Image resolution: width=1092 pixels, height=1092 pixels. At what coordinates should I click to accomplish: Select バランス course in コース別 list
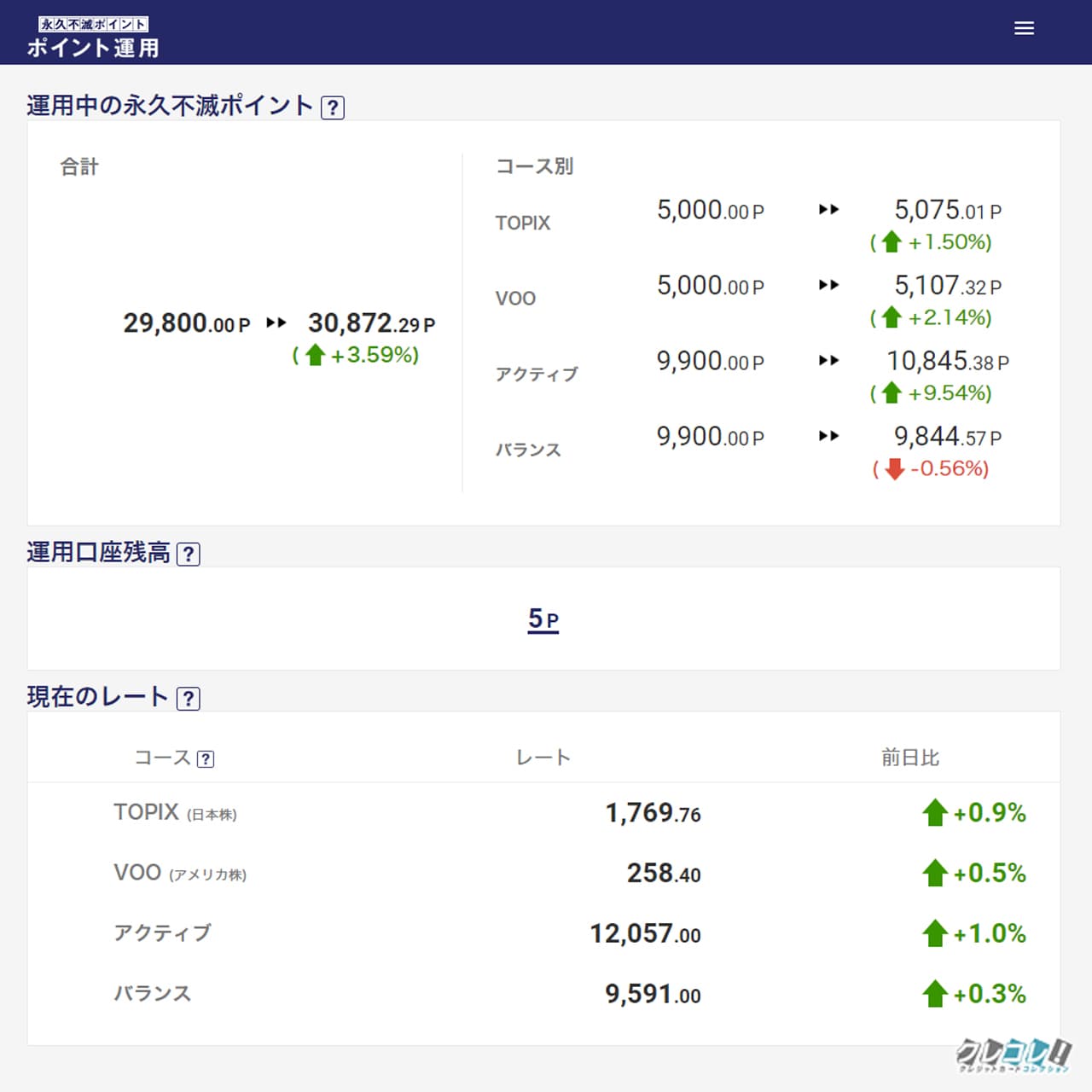coord(528,450)
